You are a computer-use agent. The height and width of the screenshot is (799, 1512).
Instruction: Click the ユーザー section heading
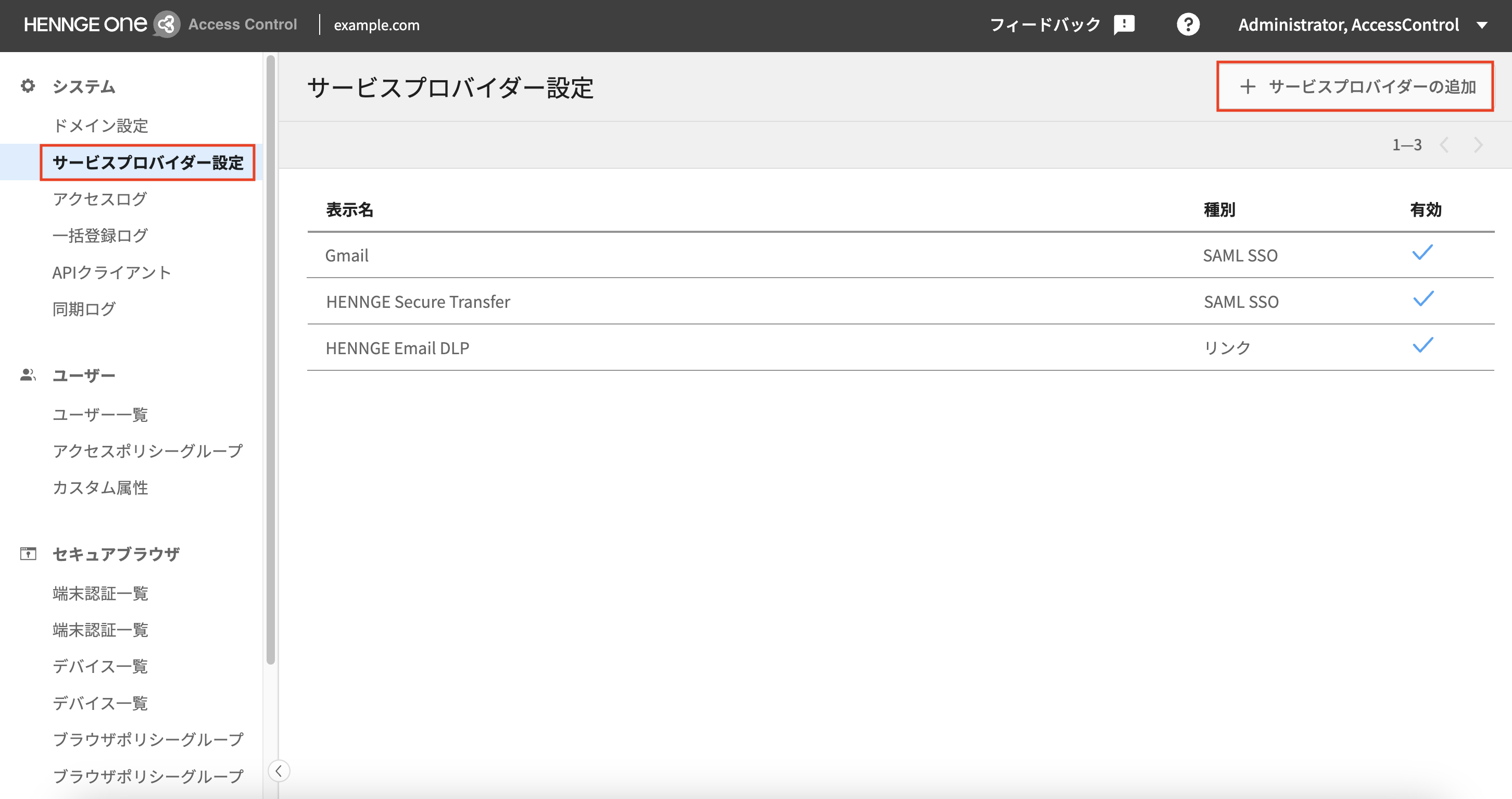(x=84, y=376)
